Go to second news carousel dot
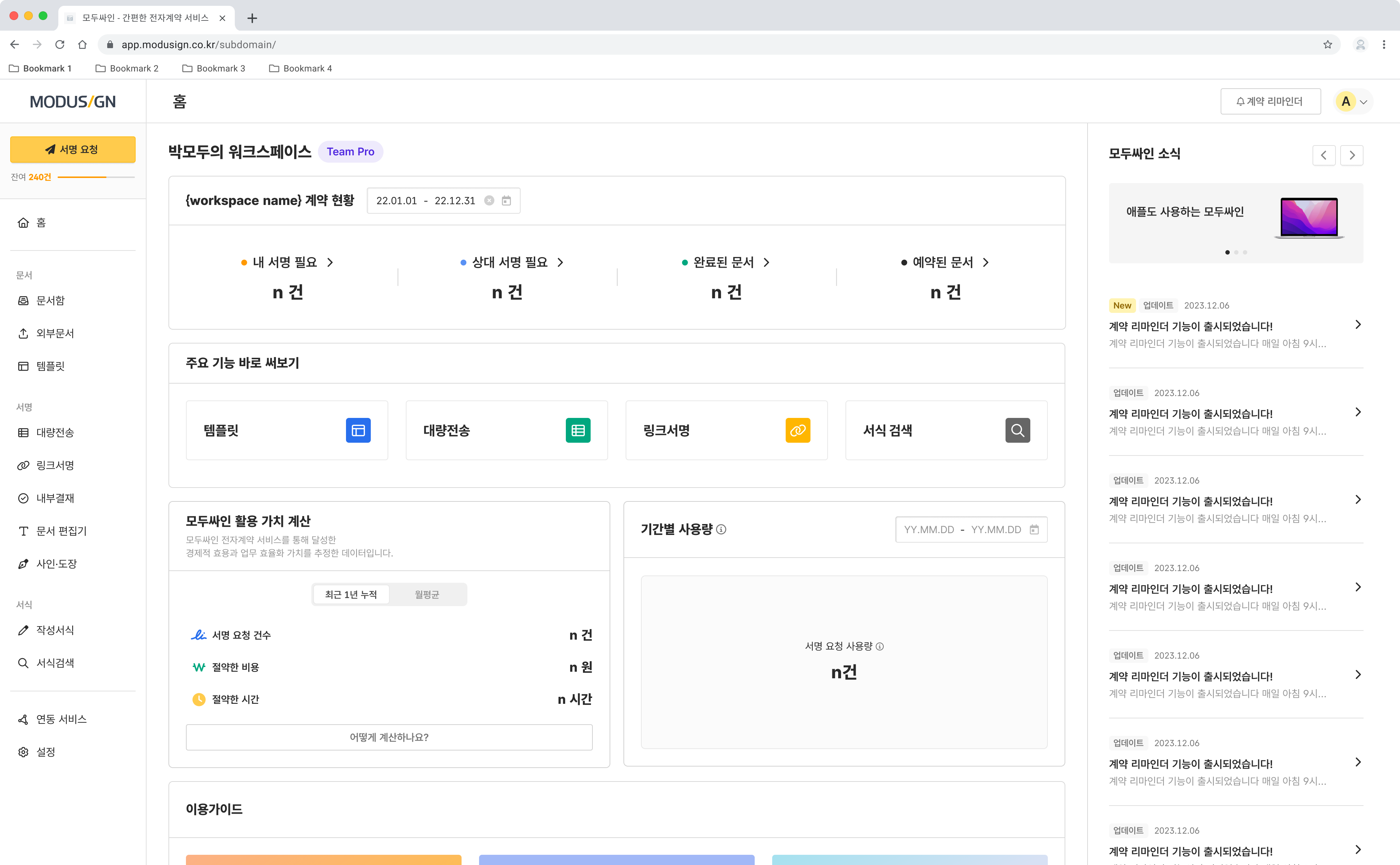This screenshot has width=1400, height=865. click(x=1236, y=252)
